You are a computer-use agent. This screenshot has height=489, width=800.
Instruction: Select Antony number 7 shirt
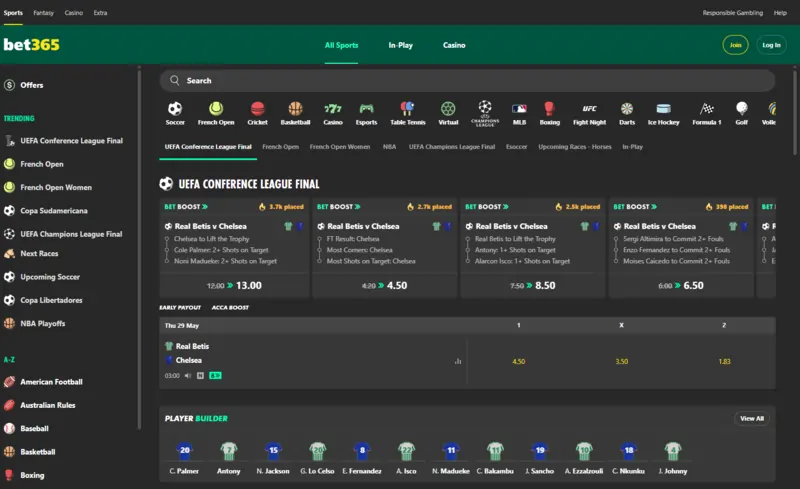[x=229, y=450]
